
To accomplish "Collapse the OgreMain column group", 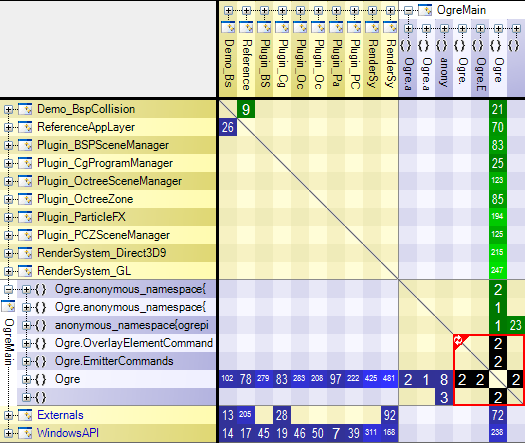I will 408,10.
